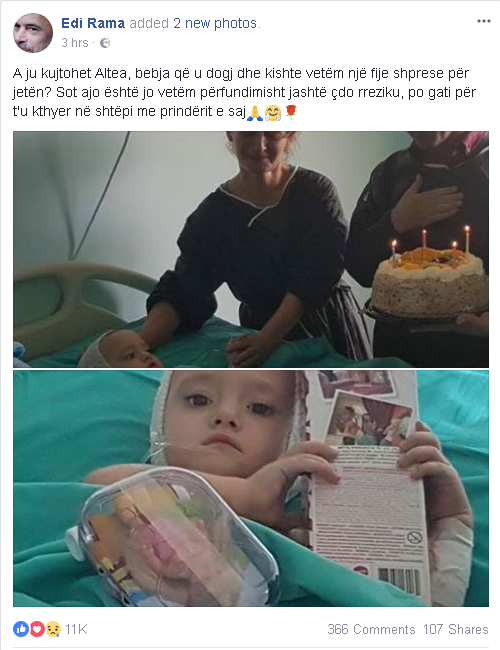This screenshot has width=500, height=650.
Task: Open the 366 Comments link
Action: pyautogui.click(x=371, y=629)
